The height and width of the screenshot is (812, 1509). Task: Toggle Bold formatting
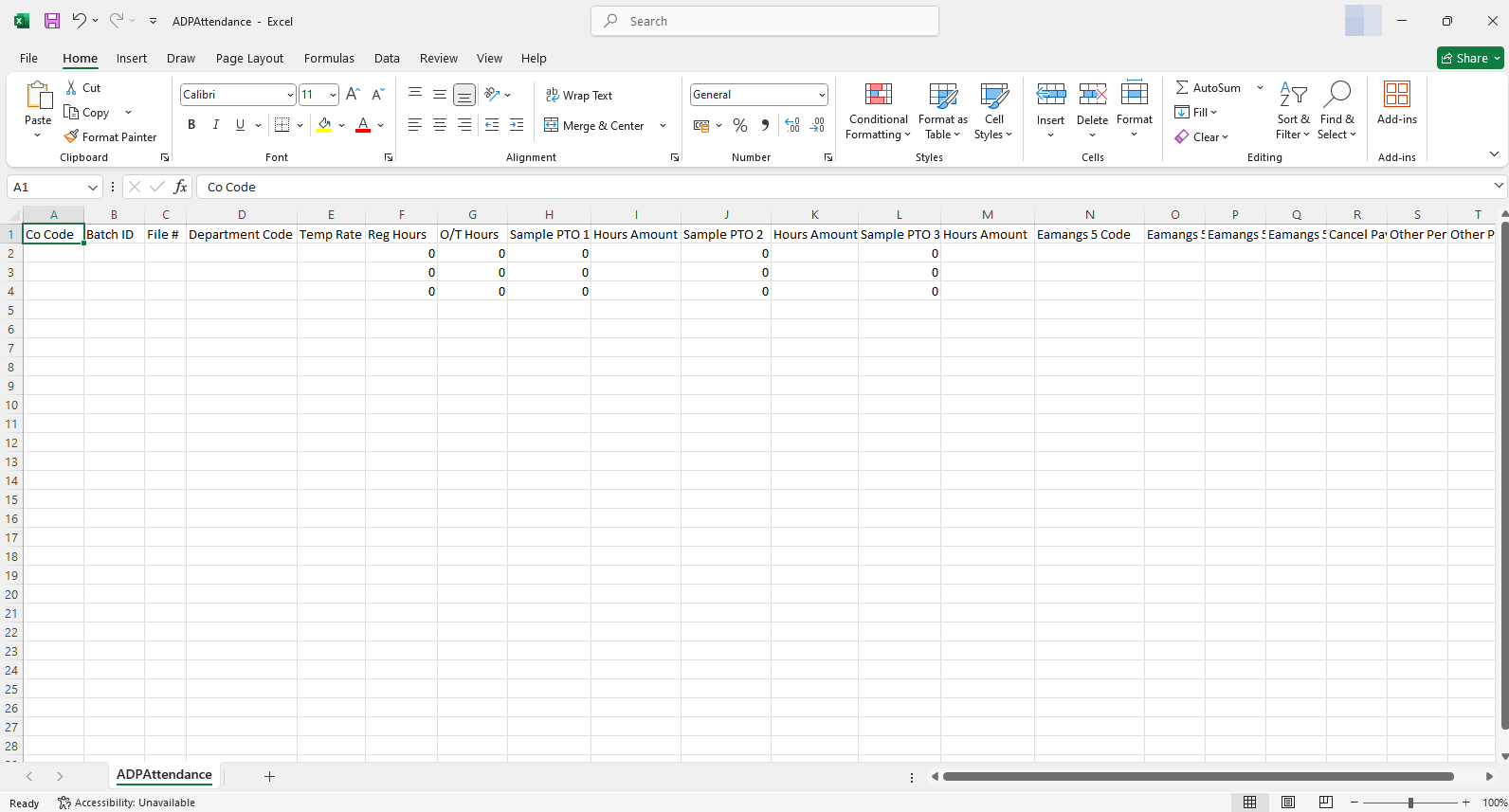[x=191, y=125]
